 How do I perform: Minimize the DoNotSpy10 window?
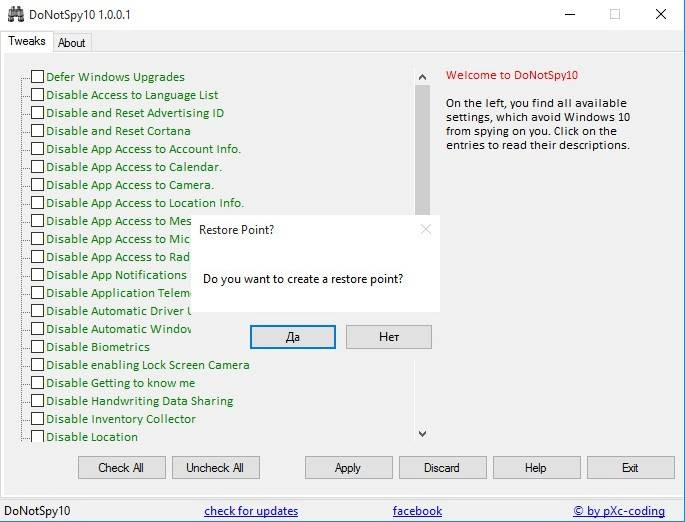click(570, 14)
